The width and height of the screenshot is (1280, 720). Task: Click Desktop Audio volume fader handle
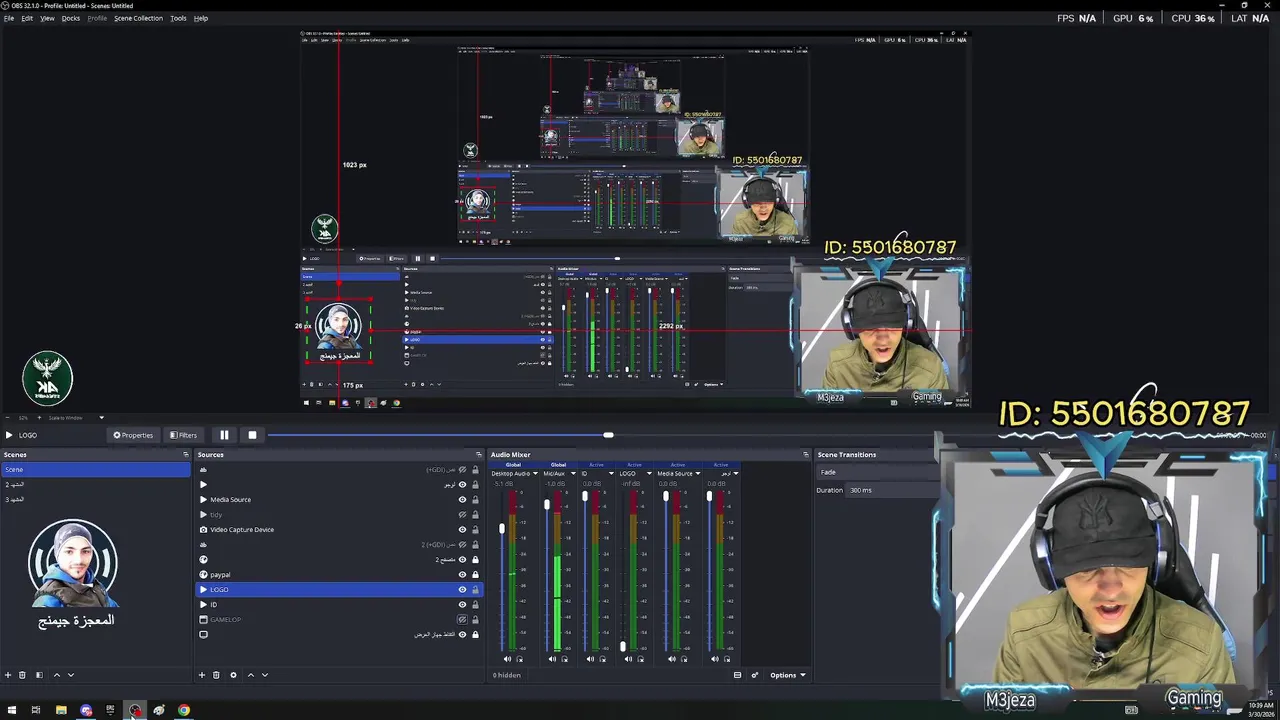pos(502,528)
